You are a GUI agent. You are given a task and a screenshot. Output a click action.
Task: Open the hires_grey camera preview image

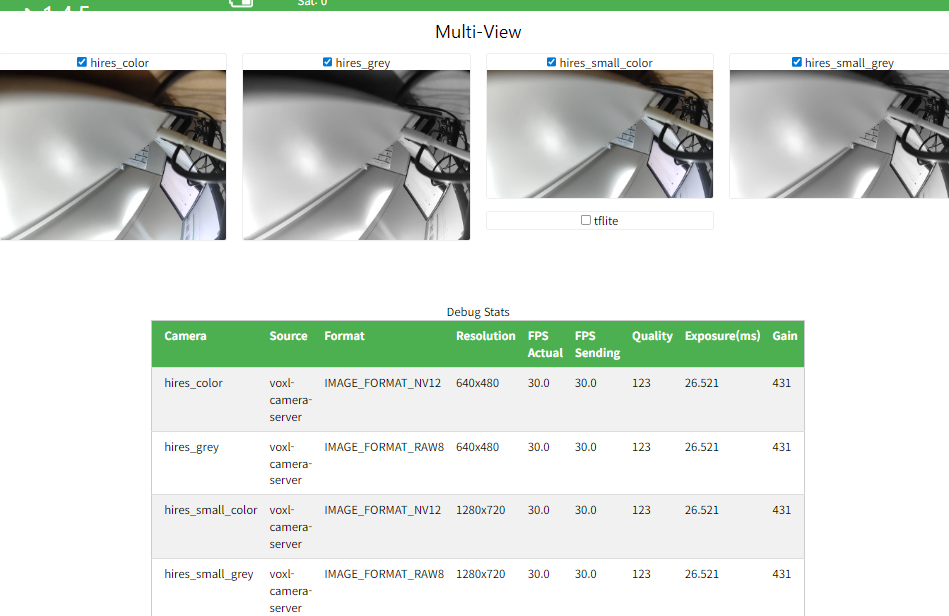[356, 155]
